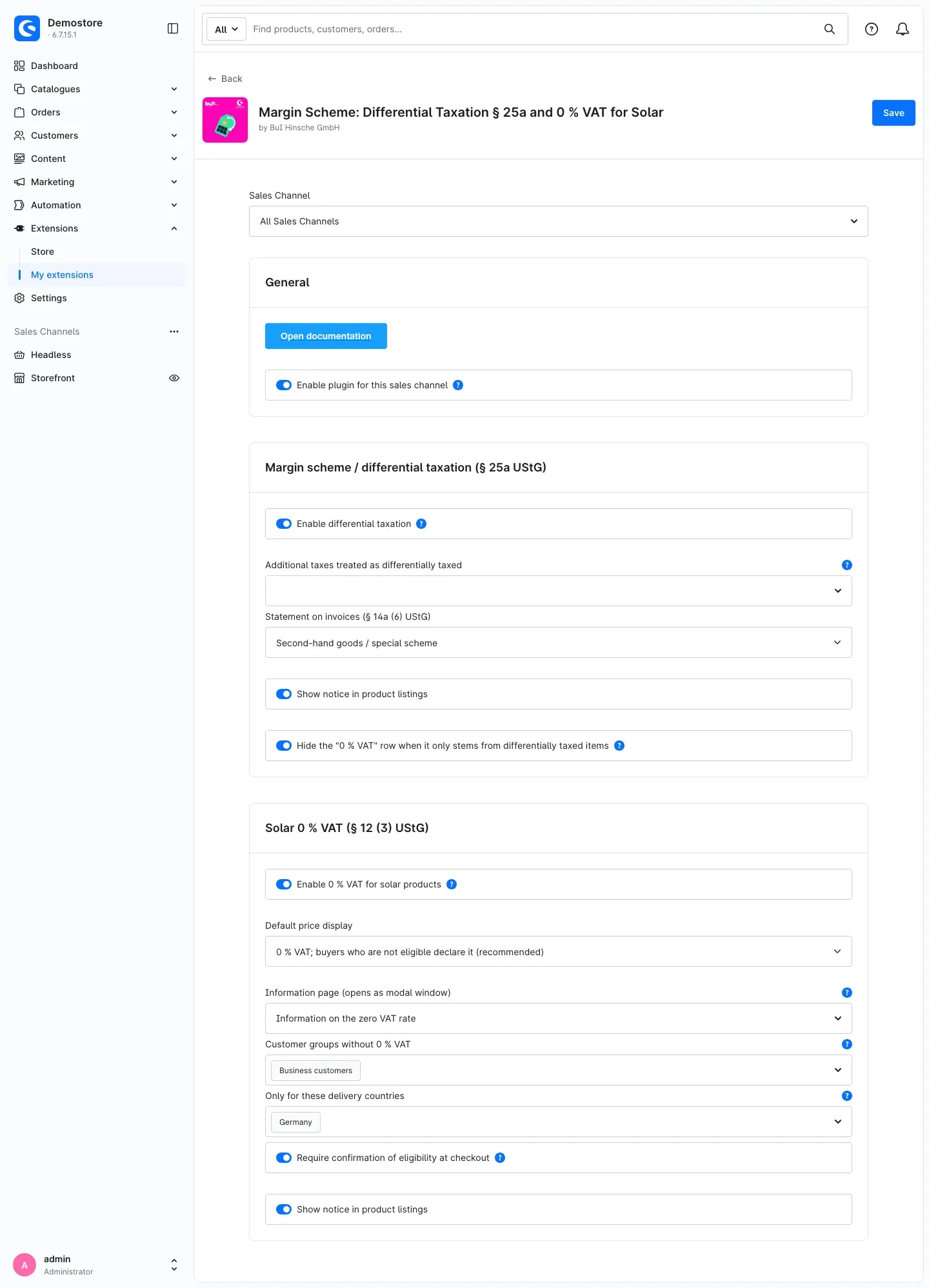Save the plugin configuration
This screenshot has height=1288, width=929.
coord(894,113)
